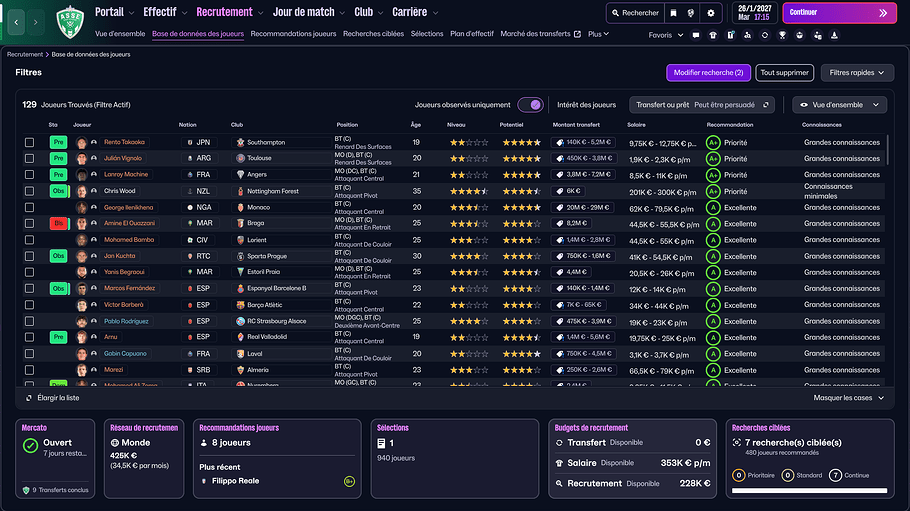Click the swap icon in Transfert ou prêt
This screenshot has height=511, width=910.
coord(766,104)
